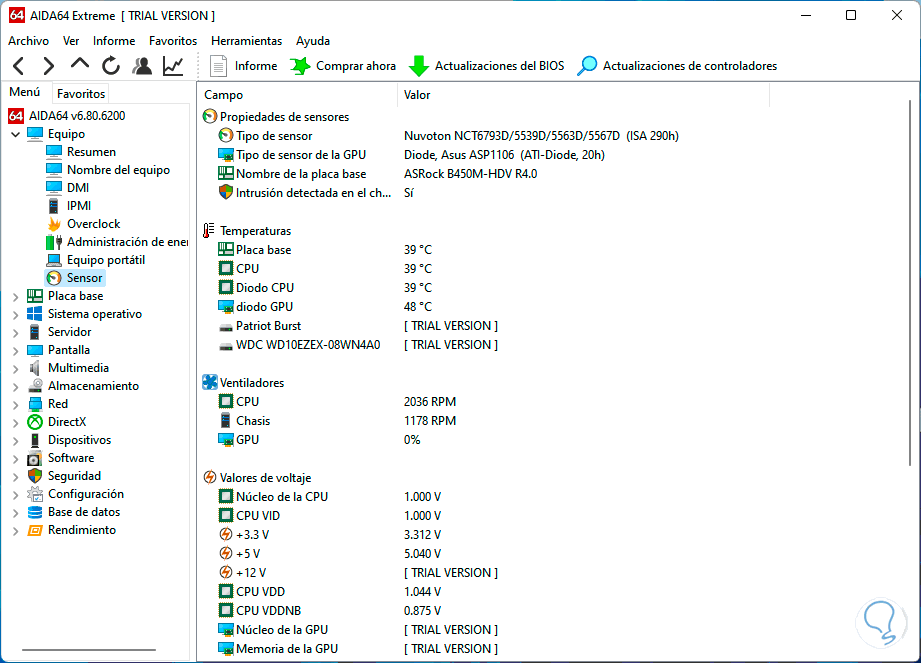Image resolution: width=921 pixels, height=663 pixels.
Task: Refresh the sensor data with the reload icon
Action: tap(110, 66)
